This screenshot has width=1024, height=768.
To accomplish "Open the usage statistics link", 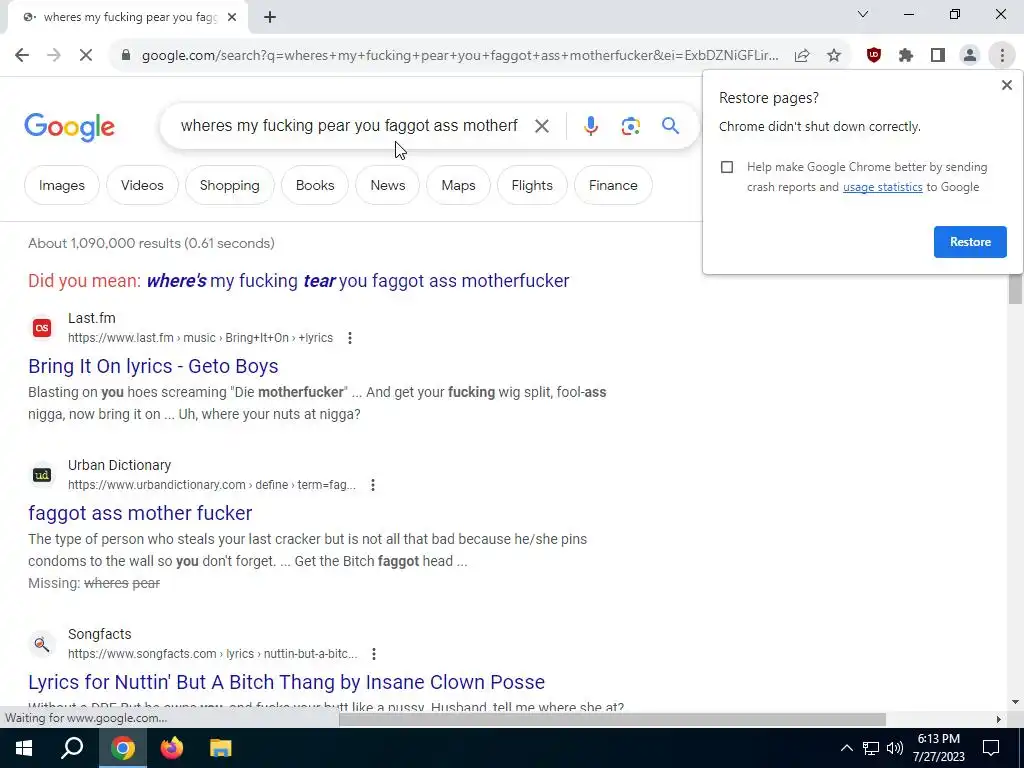I will click(x=882, y=187).
